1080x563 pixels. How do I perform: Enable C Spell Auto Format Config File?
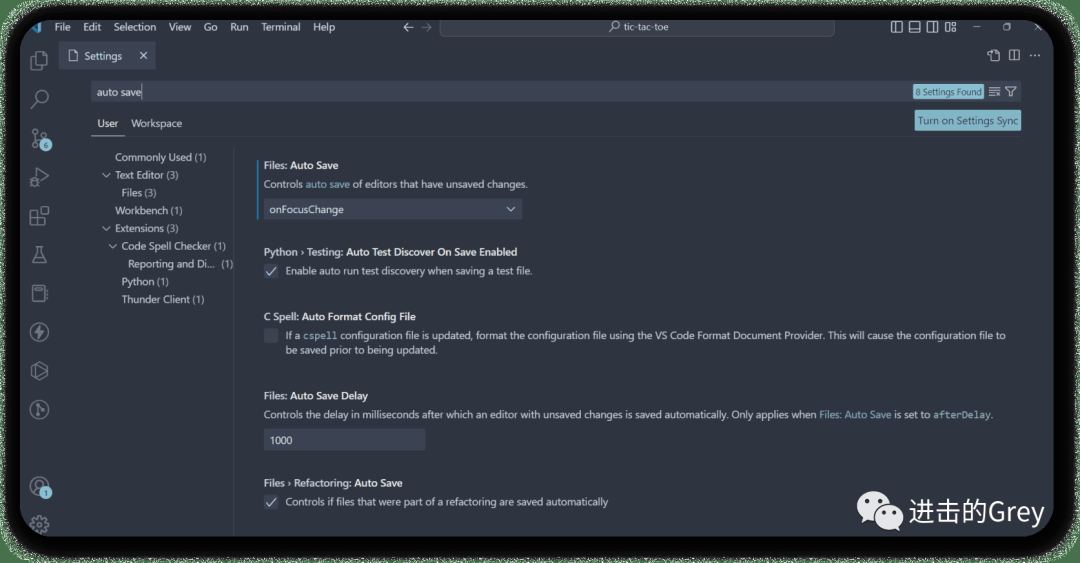click(271, 336)
